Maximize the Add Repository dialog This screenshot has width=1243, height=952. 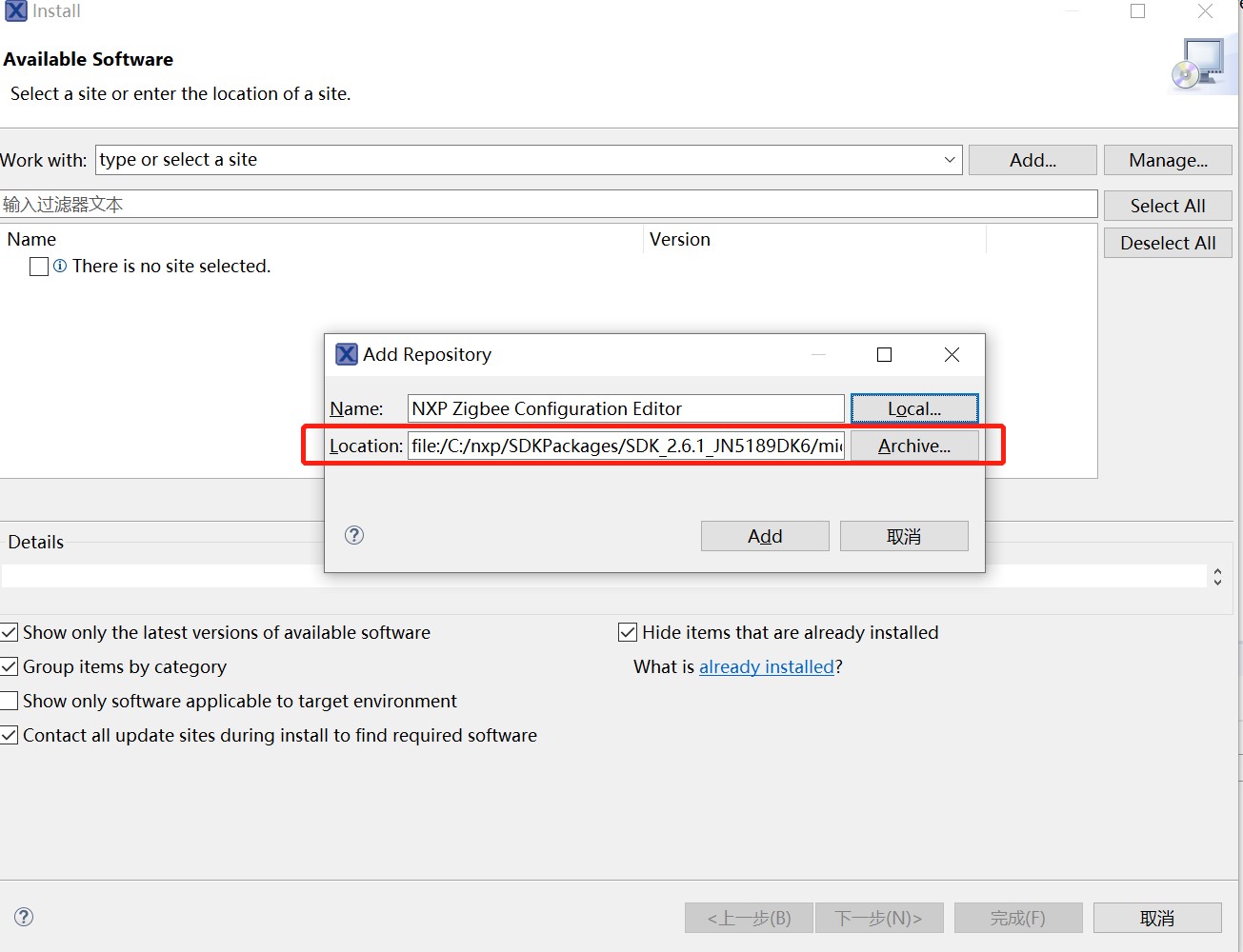884,354
